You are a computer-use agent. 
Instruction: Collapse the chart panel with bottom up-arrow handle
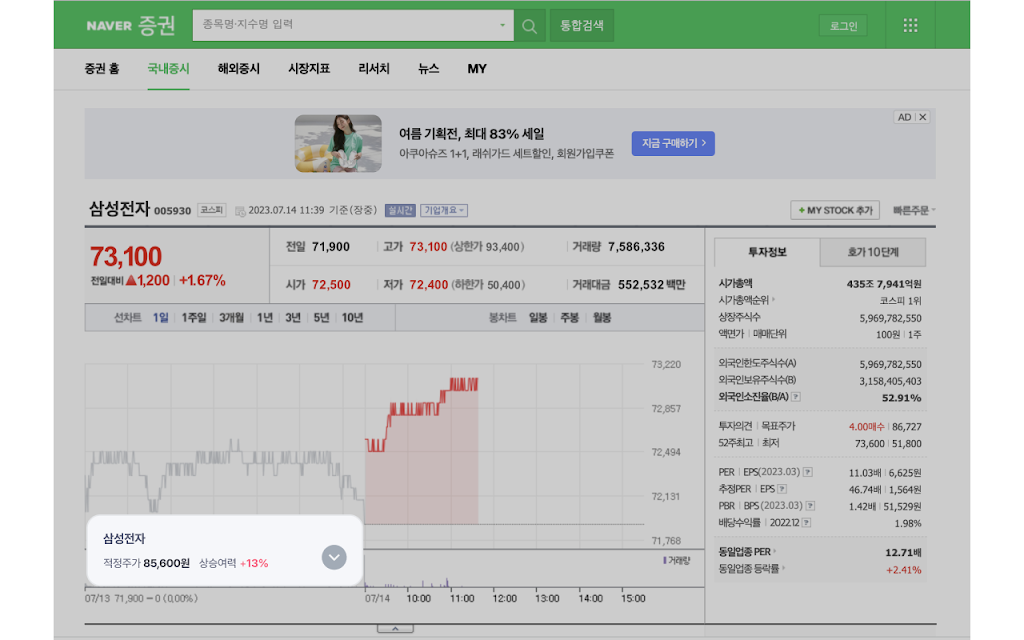coord(395,628)
